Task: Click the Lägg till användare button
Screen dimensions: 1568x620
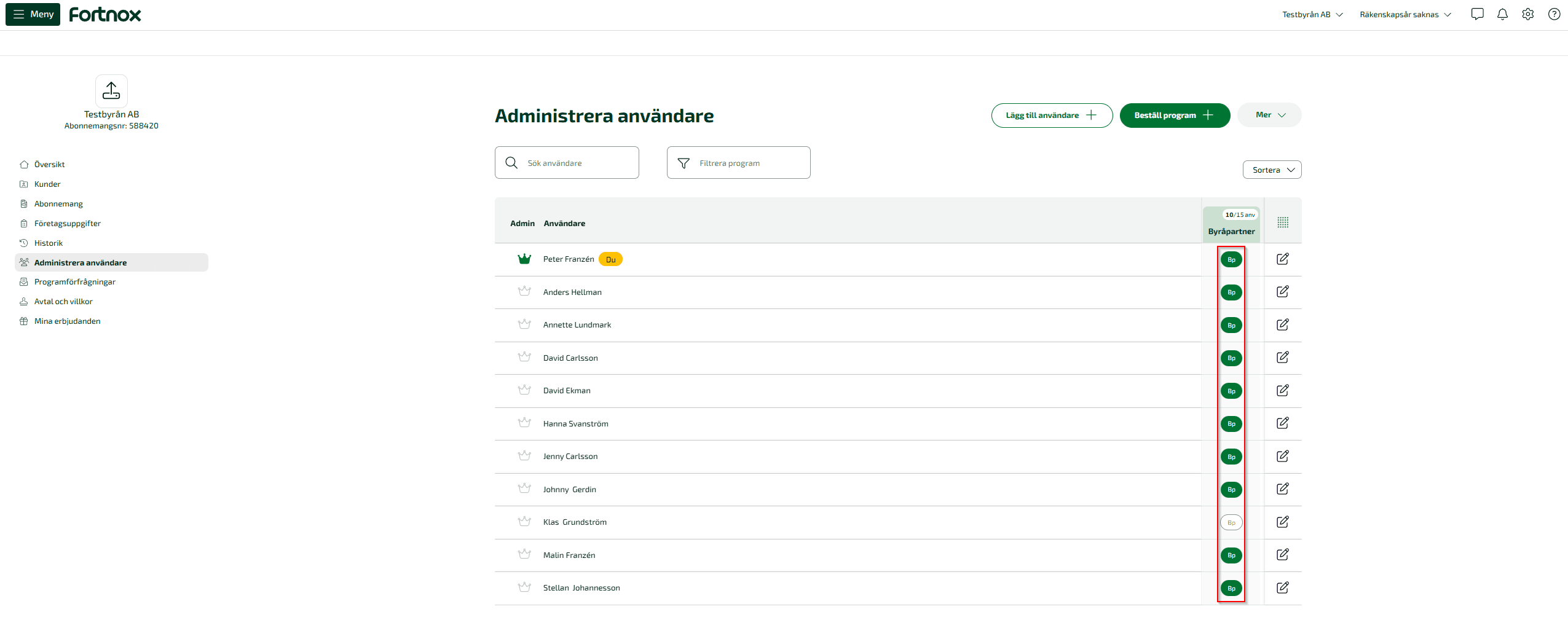Action: click(1051, 116)
